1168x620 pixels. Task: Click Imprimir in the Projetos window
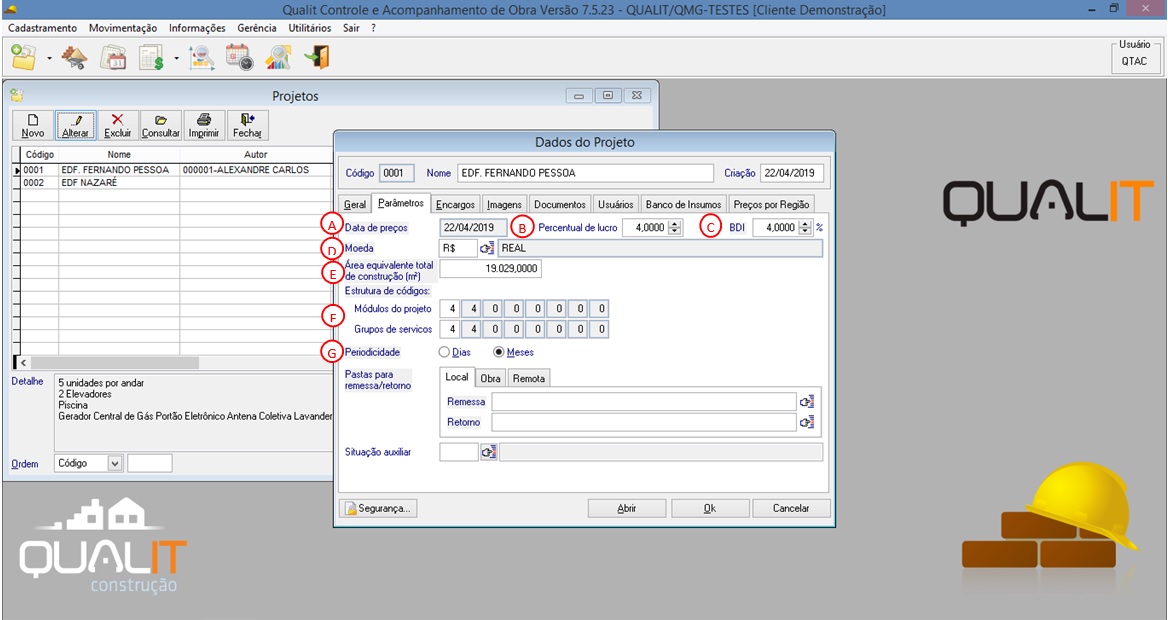(x=204, y=126)
